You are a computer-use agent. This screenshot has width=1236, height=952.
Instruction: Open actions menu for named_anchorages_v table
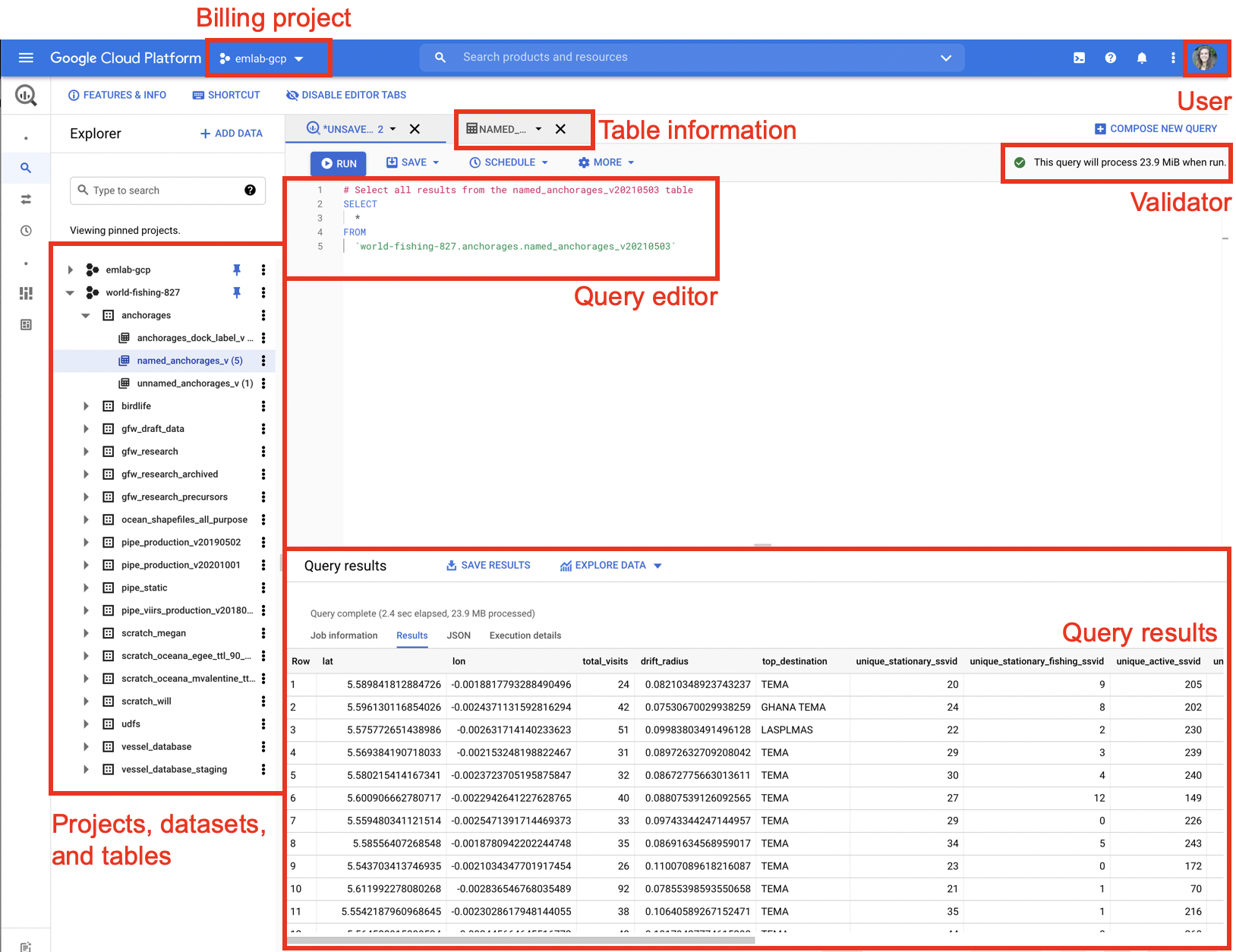pos(263,361)
